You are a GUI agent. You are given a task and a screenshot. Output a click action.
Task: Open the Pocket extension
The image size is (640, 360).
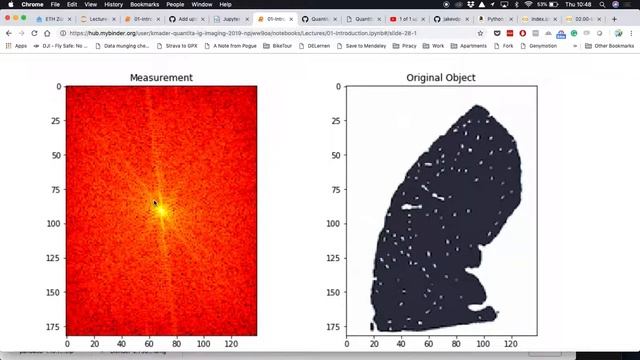click(497, 33)
